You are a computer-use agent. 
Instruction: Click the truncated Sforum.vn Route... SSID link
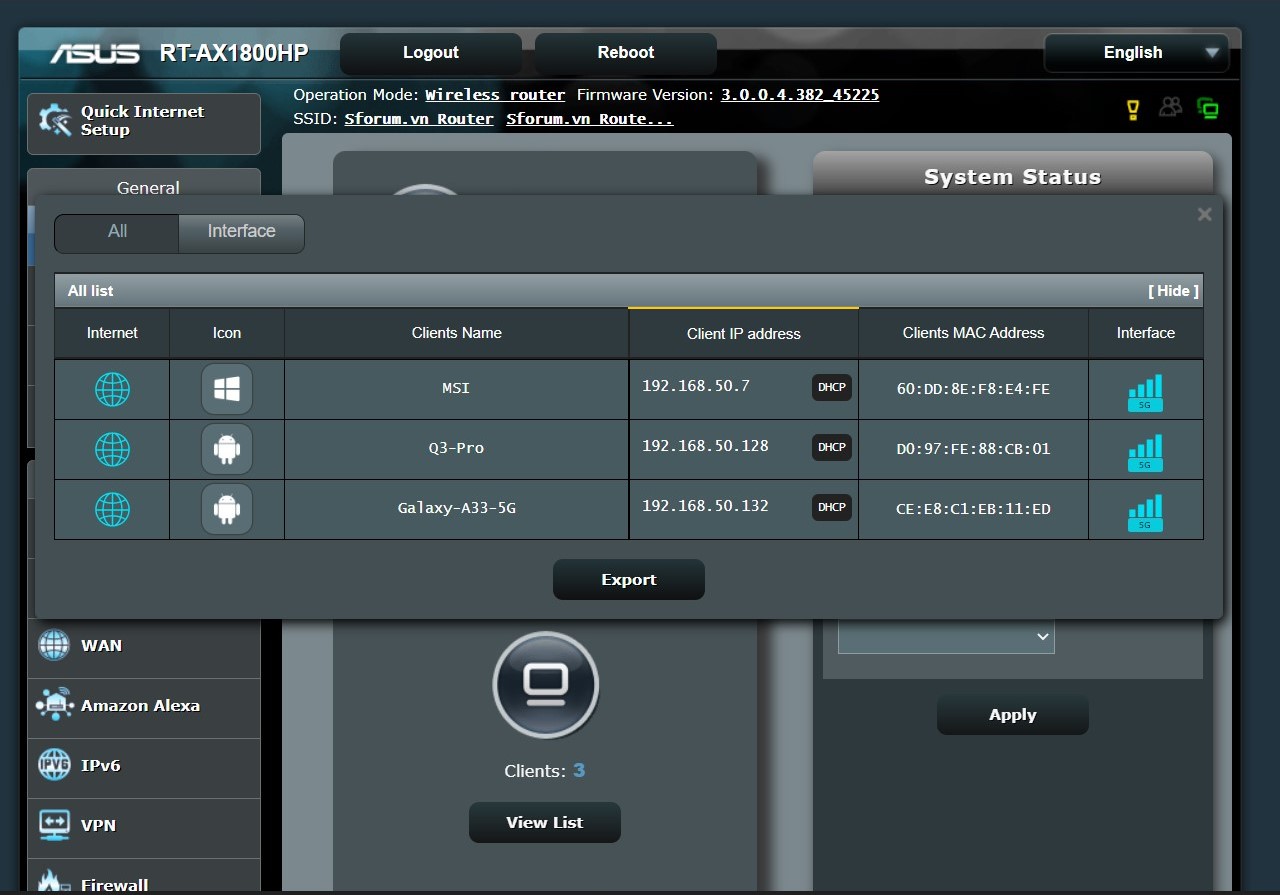(x=590, y=119)
